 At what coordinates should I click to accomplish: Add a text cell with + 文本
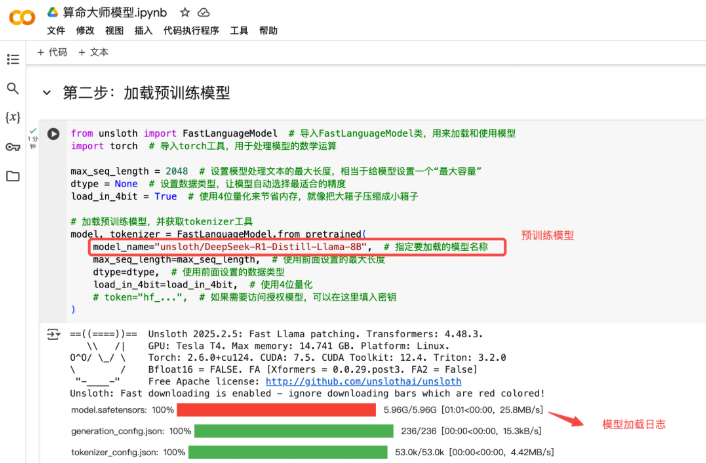[93, 52]
